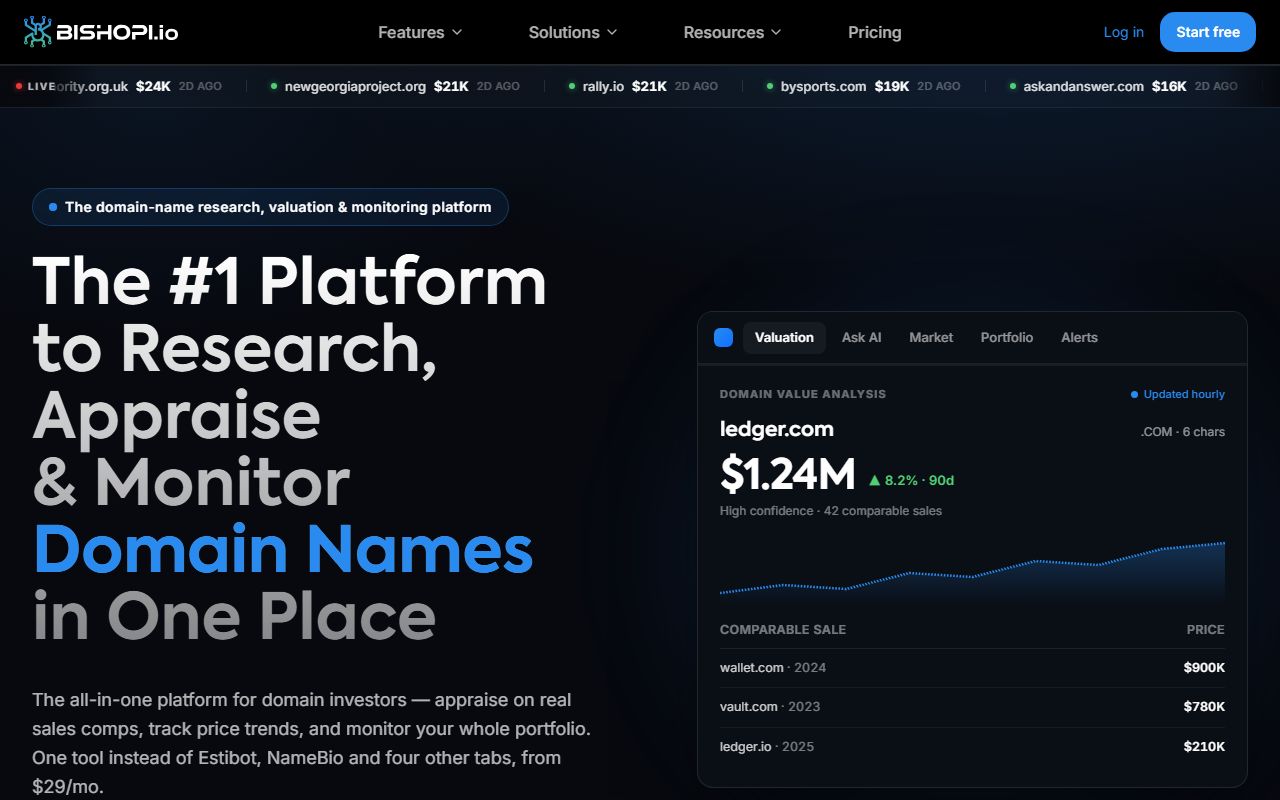Click the platform tagline badge
This screenshot has width=1280, height=800.
pyautogui.click(x=270, y=207)
